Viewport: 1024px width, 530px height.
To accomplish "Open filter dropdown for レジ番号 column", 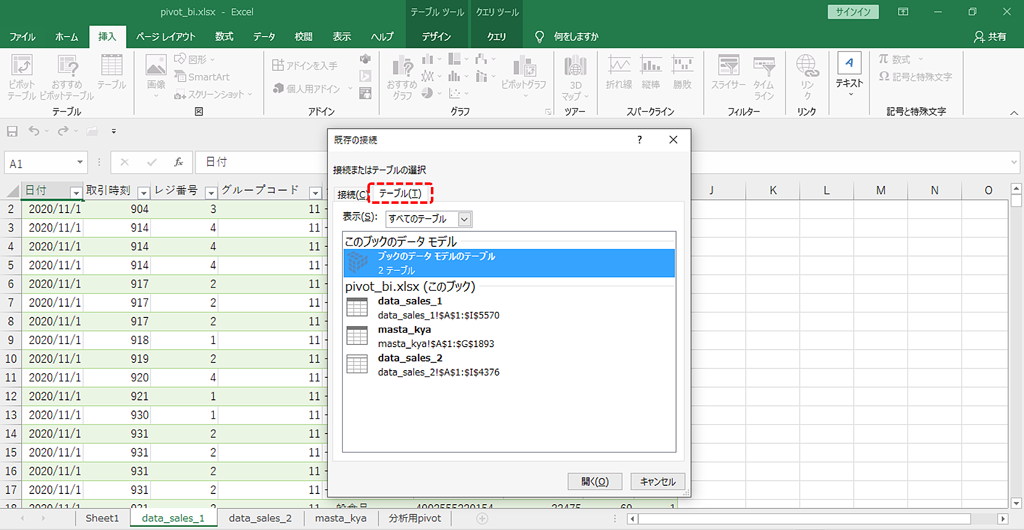I will click(x=211, y=193).
